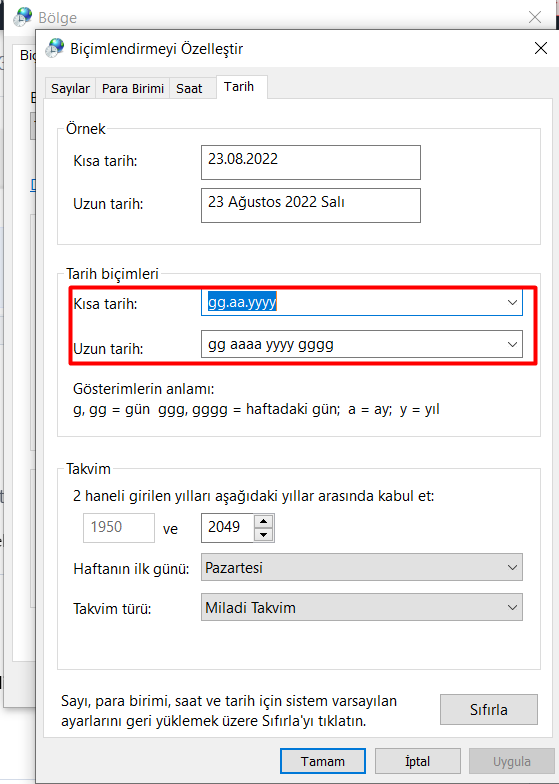Open the Haftanın ilk günü dropdown

click(x=362, y=567)
